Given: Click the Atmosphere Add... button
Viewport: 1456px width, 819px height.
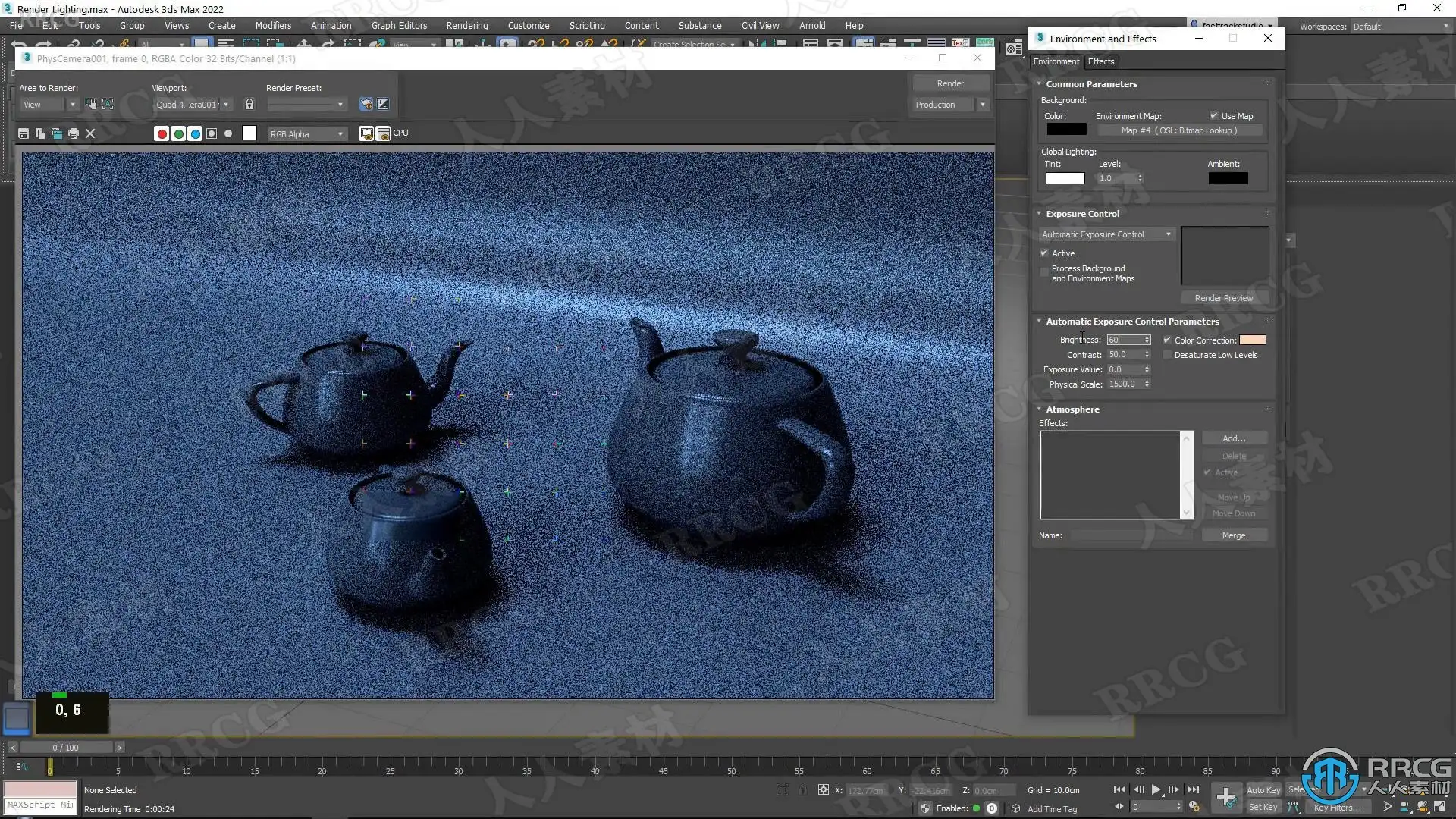Looking at the screenshot, I should pyautogui.click(x=1233, y=438).
